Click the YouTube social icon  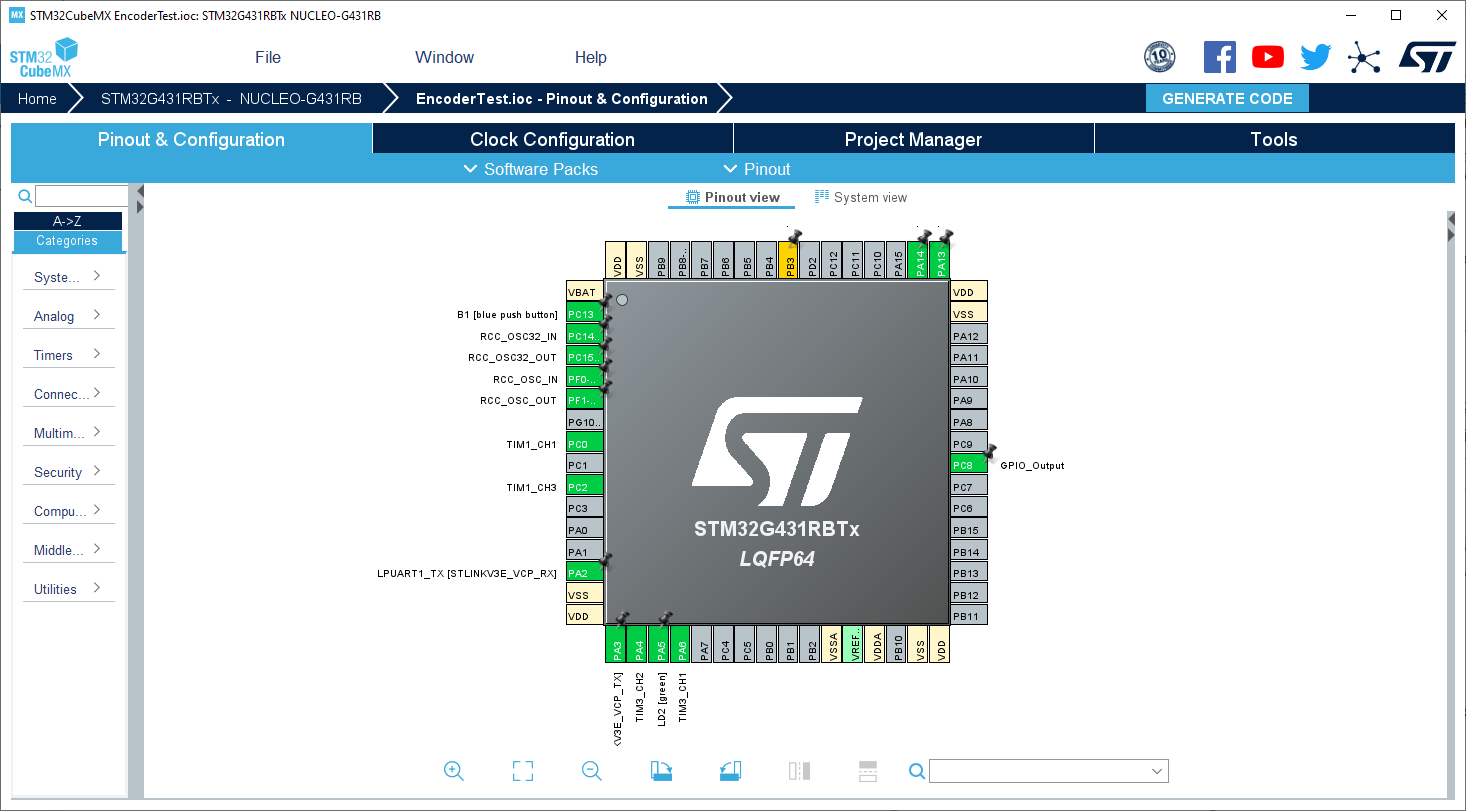[x=1267, y=57]
